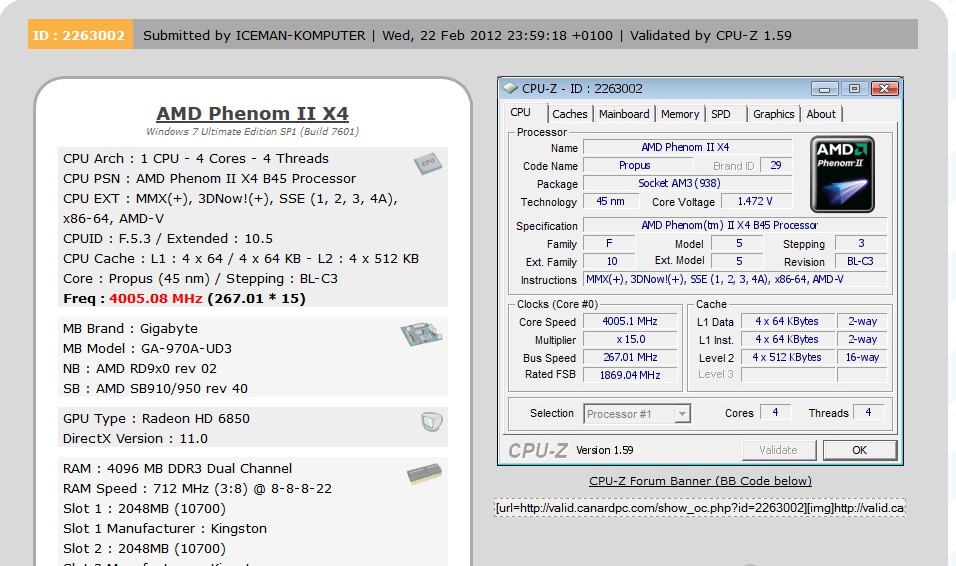The image size is (956, 566).
Task: Minimize the CPU-Z window
Action: coord(824,89)
